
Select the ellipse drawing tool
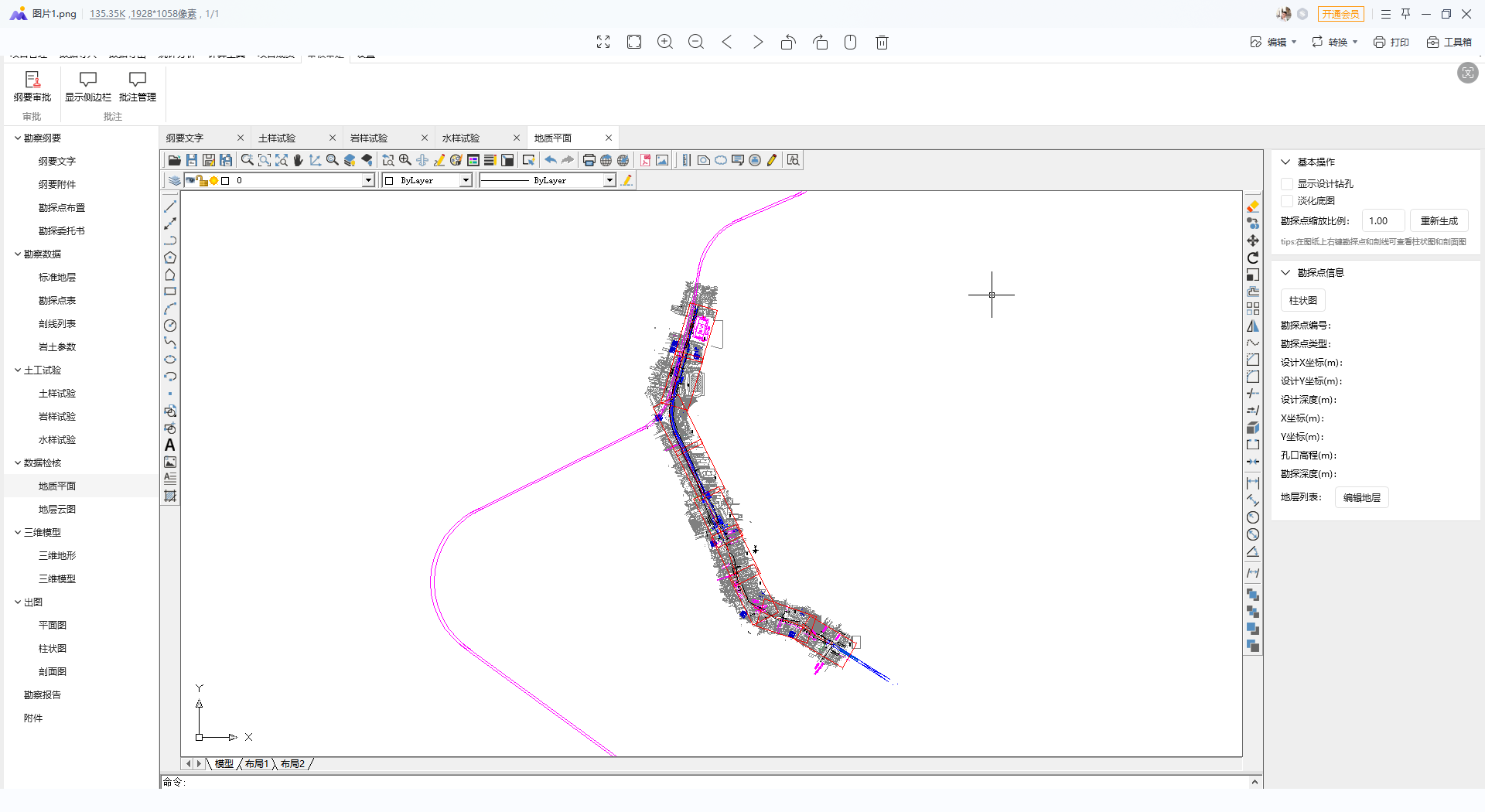(170, 360)
